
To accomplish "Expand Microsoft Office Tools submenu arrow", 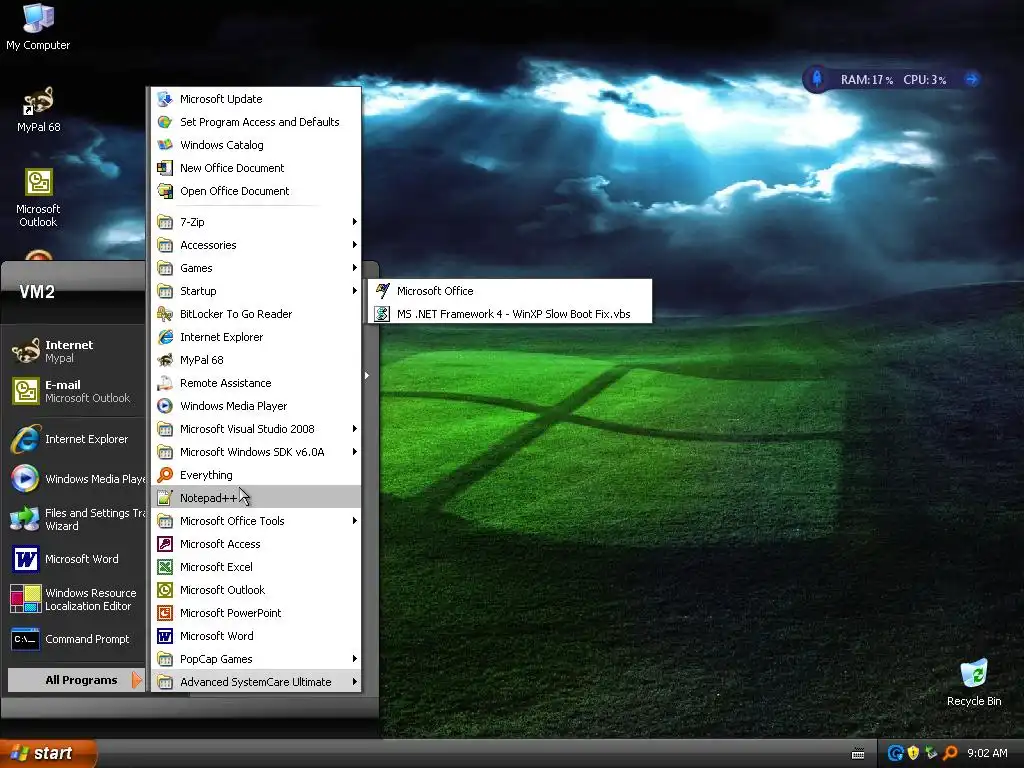I will click(355, 520).
